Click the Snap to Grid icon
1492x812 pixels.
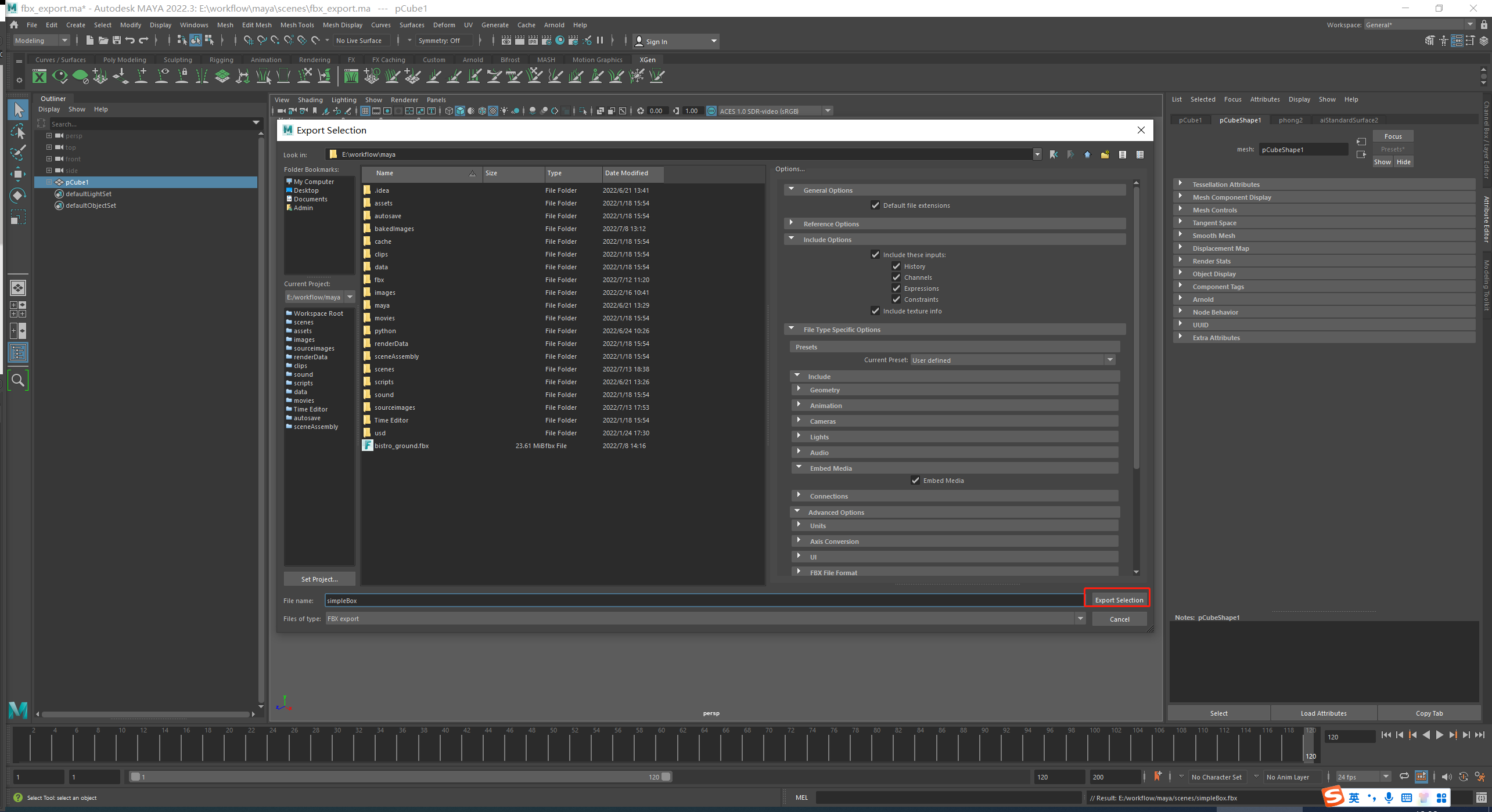(248, 41)
